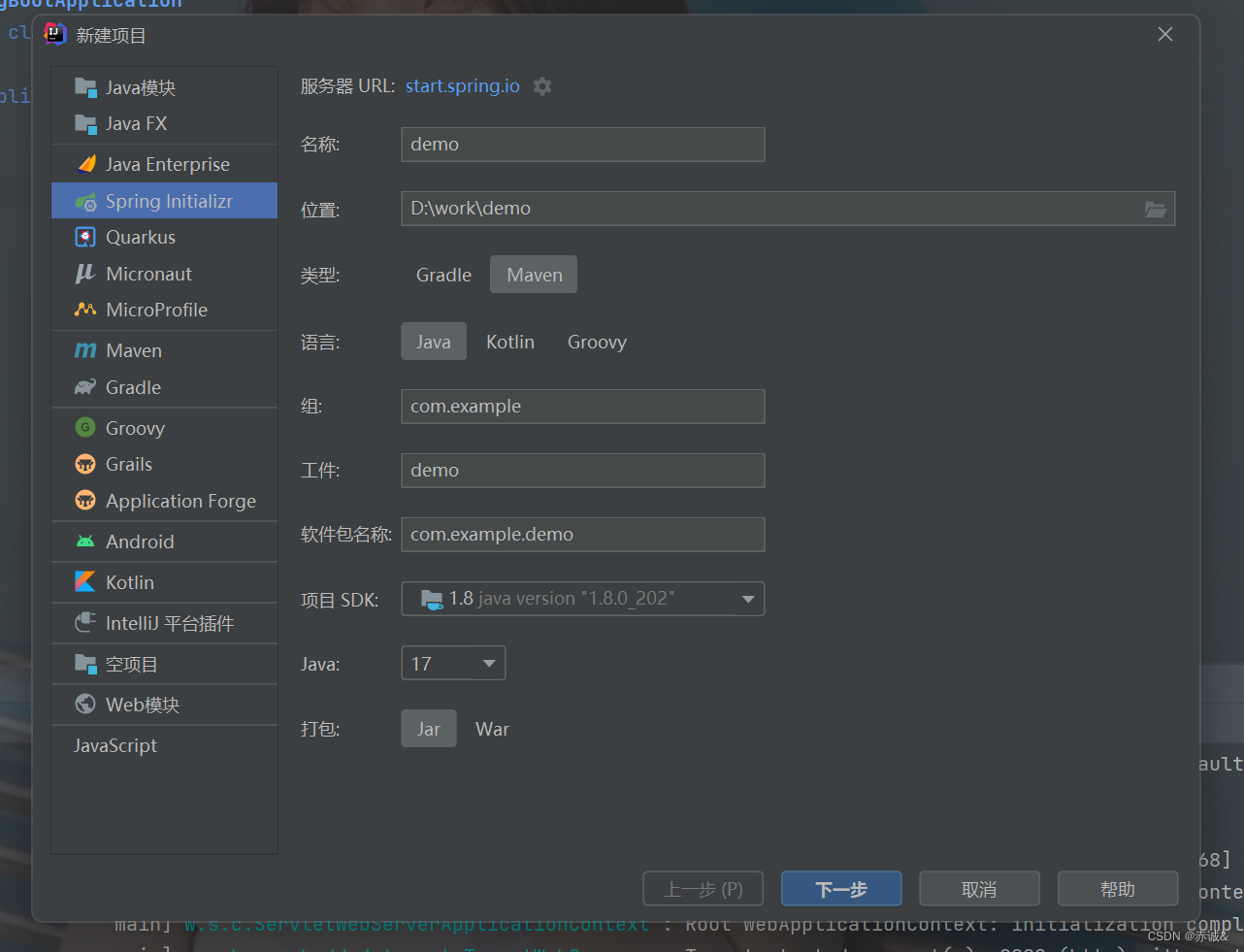Viewport: 1244px width, 952px height.
Task: Select the Application Forge generator
Action: pos(178,501)
